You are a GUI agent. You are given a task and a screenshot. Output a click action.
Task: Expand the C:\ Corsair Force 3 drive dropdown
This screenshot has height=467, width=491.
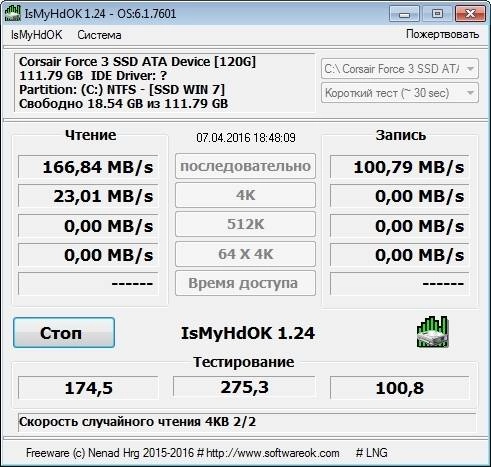click(x=400, y=69)
